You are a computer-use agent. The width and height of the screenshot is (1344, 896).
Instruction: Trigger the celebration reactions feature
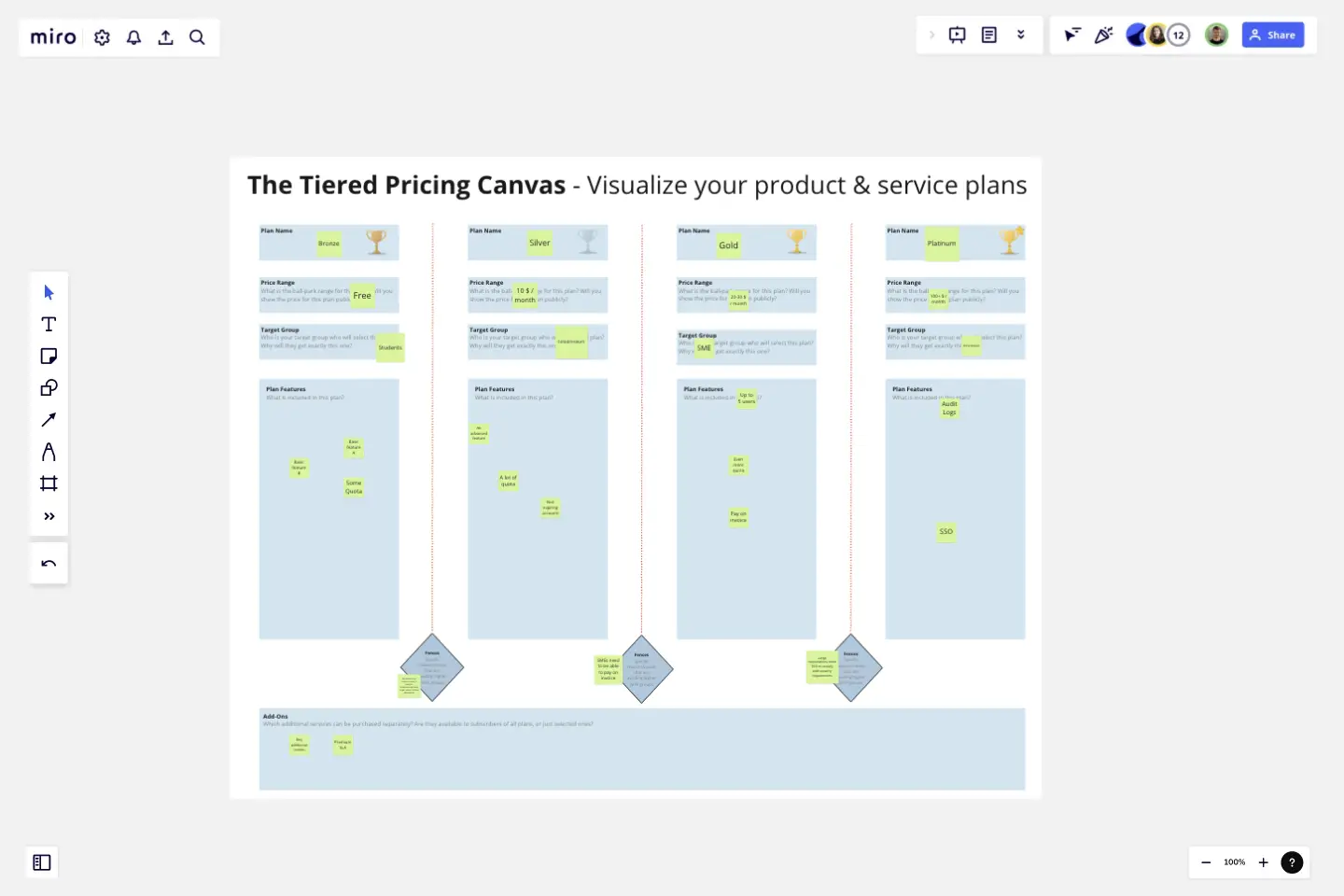pyautogui.click(x=1104, y=35)
